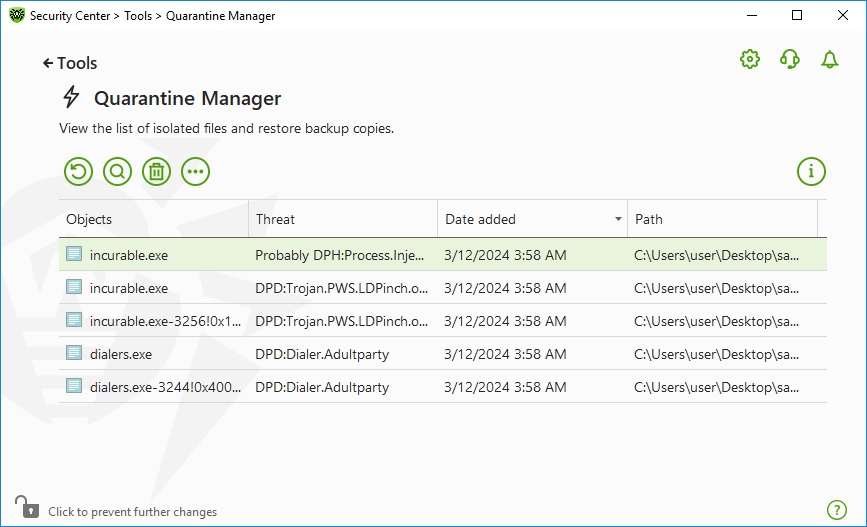Click the Help question mark icon

click(x=837, y=510)
